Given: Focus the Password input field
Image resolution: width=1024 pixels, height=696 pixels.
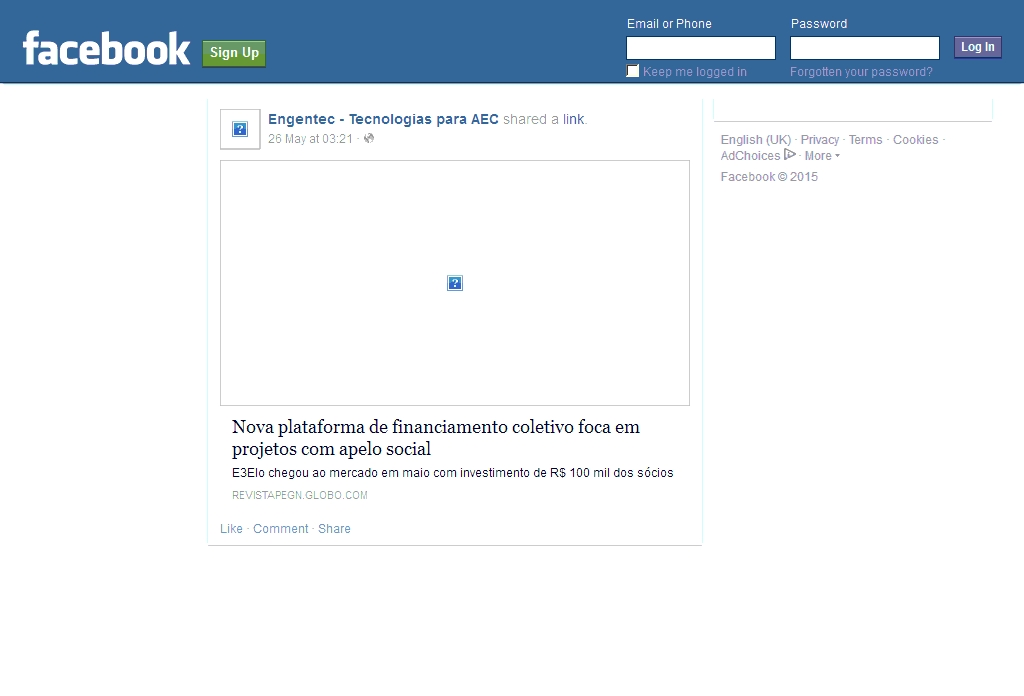Looking at the screenshot, I should 865,48.
